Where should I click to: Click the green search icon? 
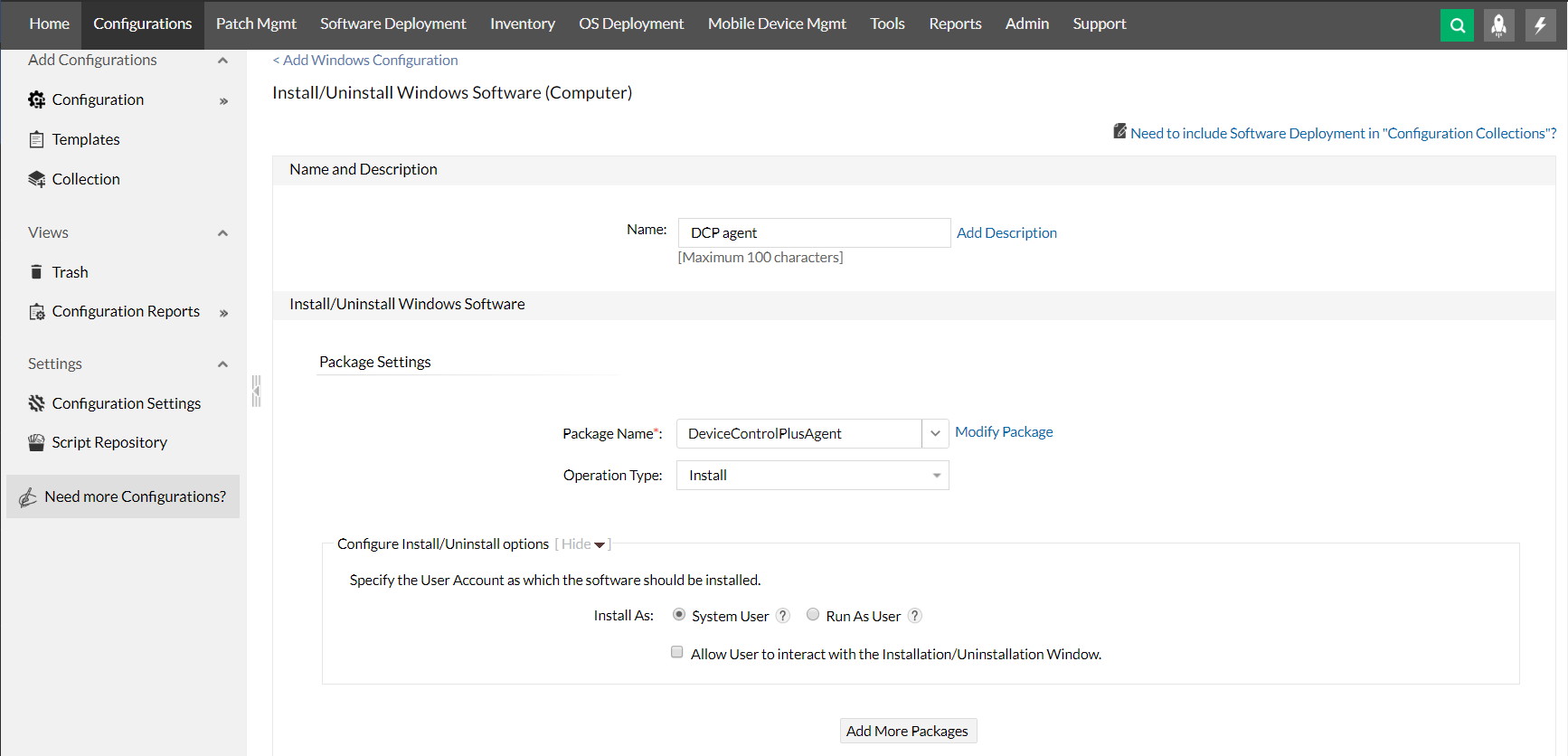[1457, 25]
